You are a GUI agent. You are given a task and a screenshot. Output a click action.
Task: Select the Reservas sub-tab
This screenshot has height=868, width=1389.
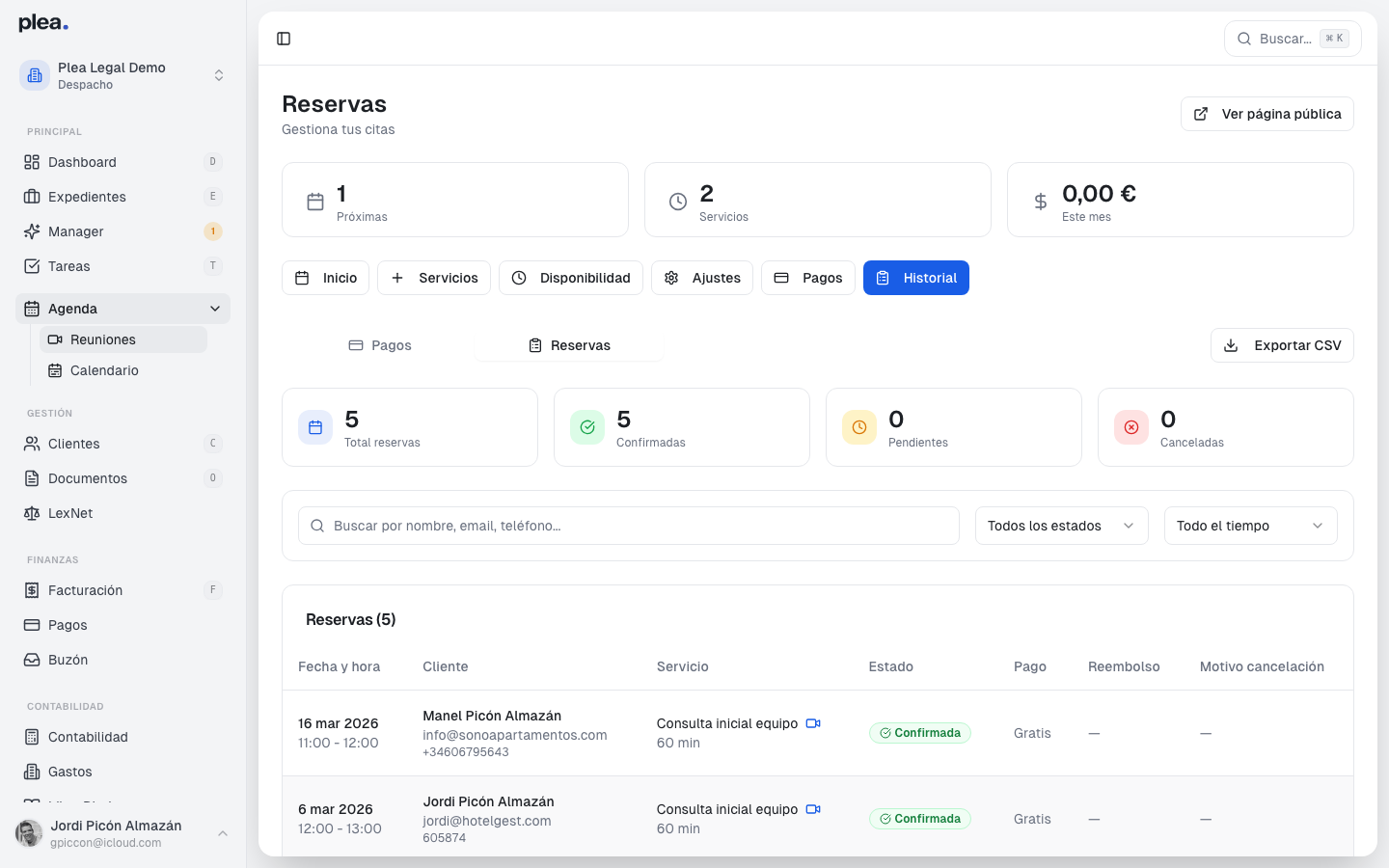click(569, 345)
